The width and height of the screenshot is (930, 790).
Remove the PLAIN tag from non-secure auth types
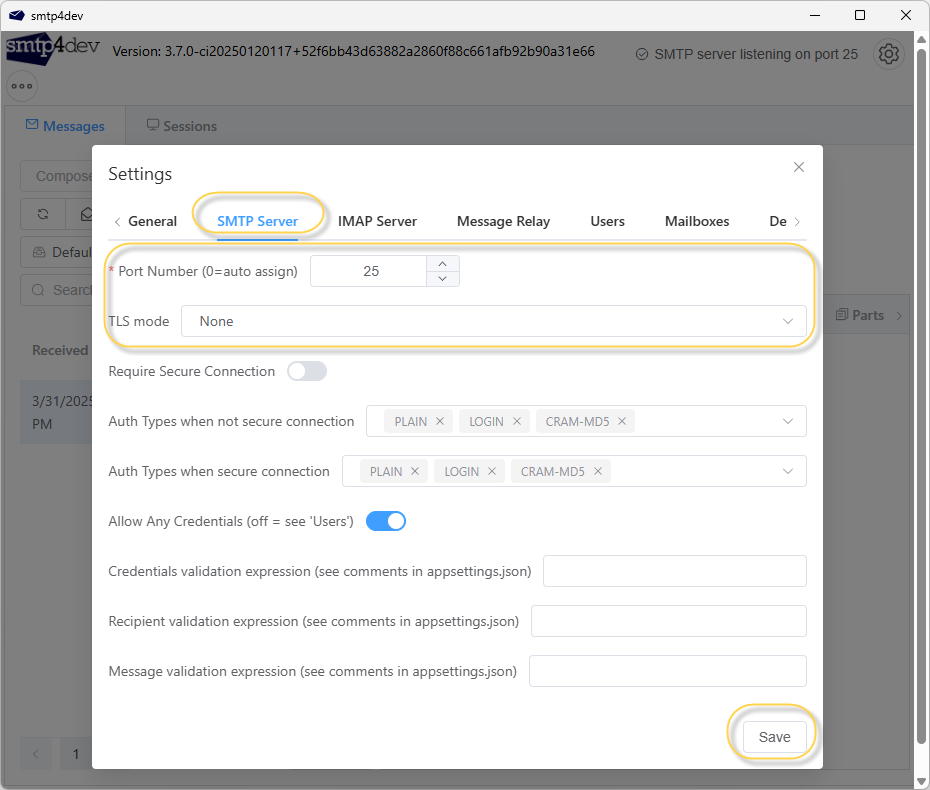pos(439,422)
